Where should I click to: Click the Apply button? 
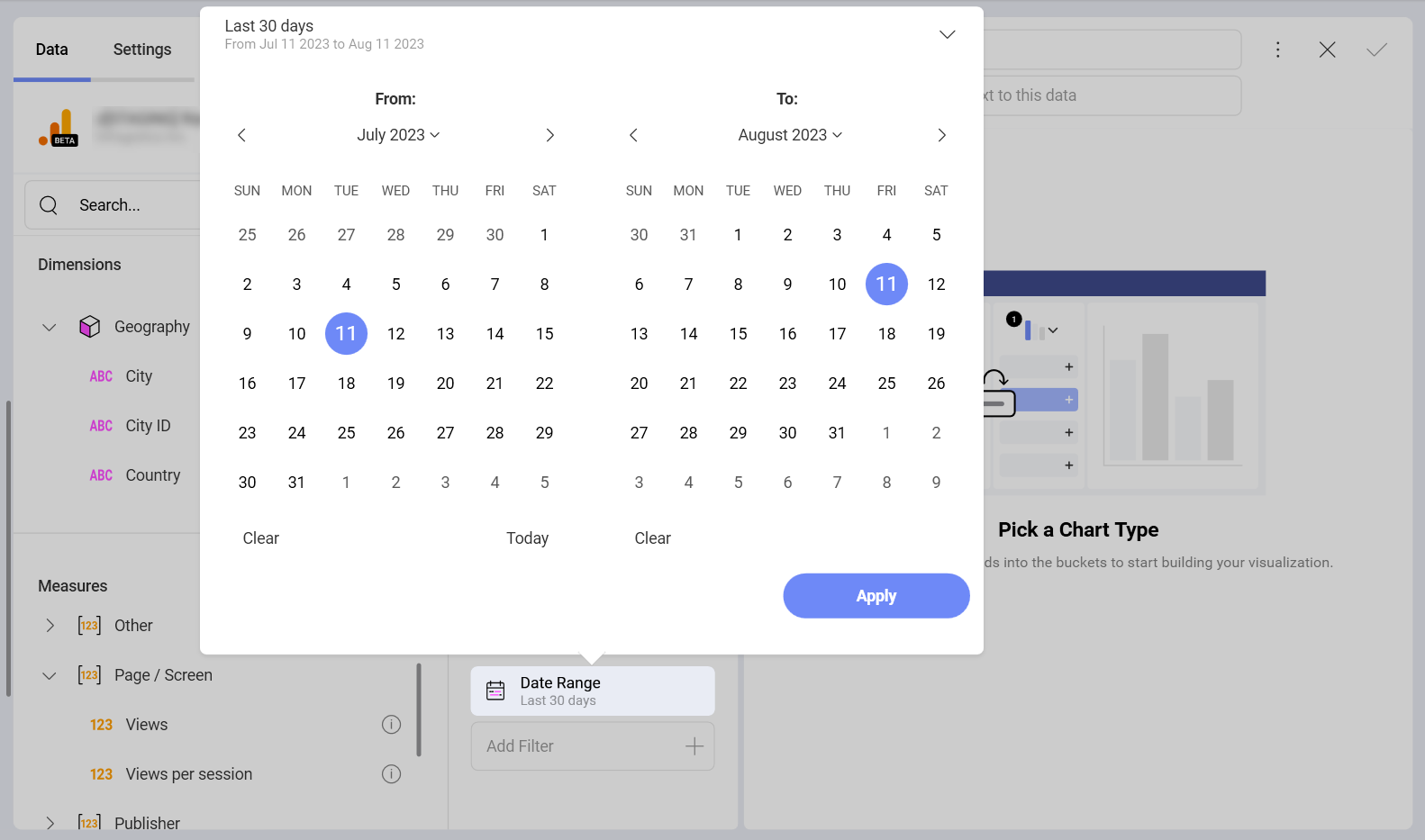(x=876, y=596)
